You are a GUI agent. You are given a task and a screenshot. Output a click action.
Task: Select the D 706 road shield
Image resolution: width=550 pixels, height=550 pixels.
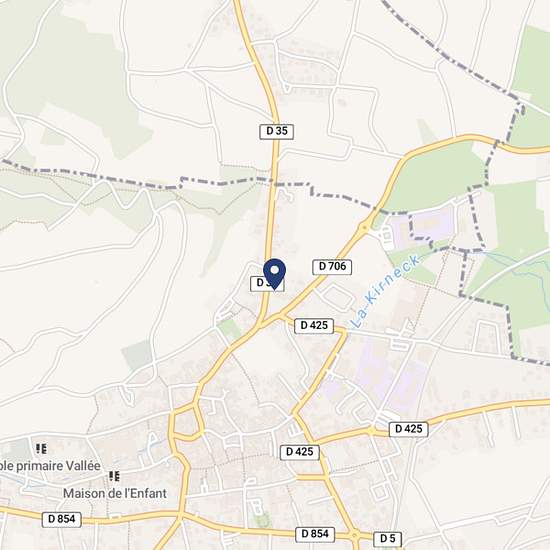click(332, 267)
